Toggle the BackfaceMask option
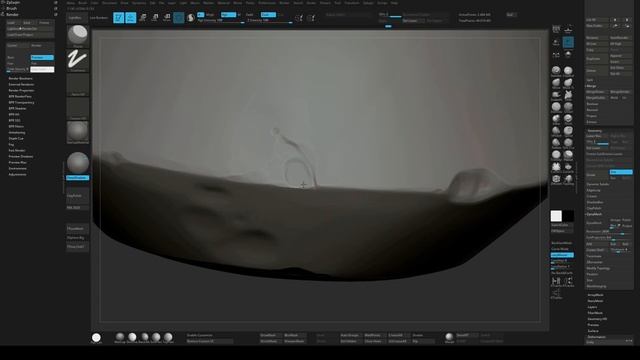640x360 pixels. click(562, 243)
